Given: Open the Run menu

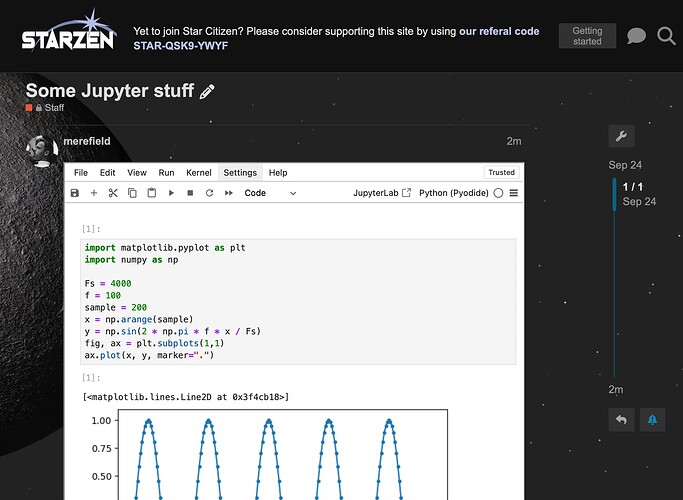Looking at the screenshot, I should [166, 173].
